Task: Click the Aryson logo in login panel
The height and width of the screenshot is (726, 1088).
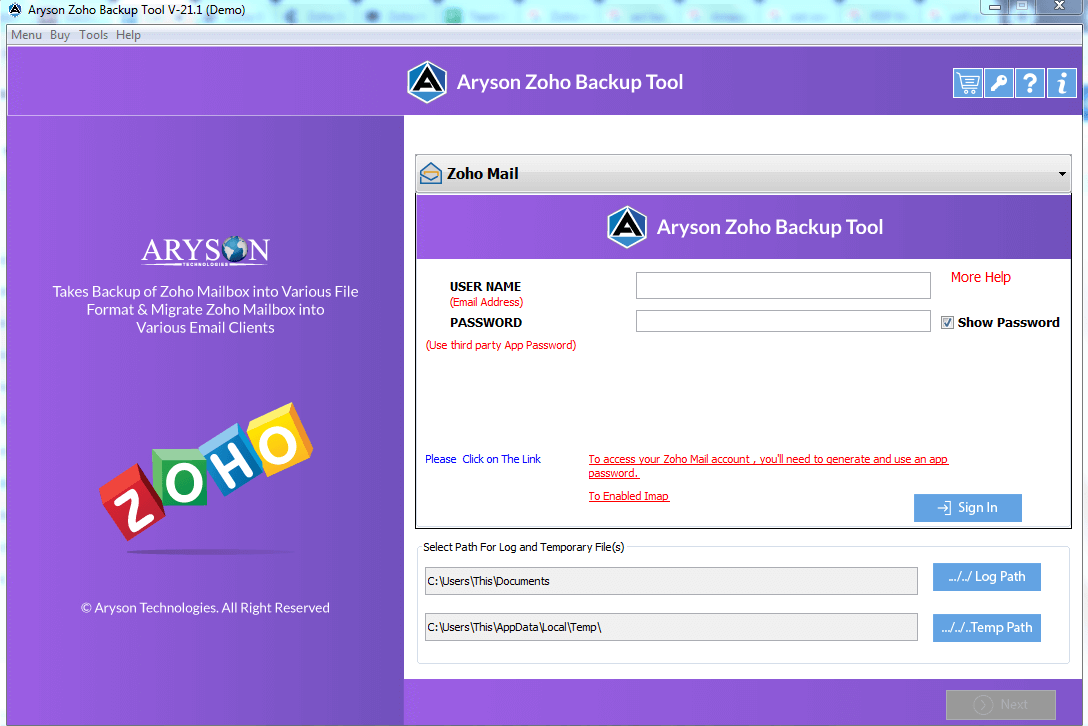Action: [627, 227]
